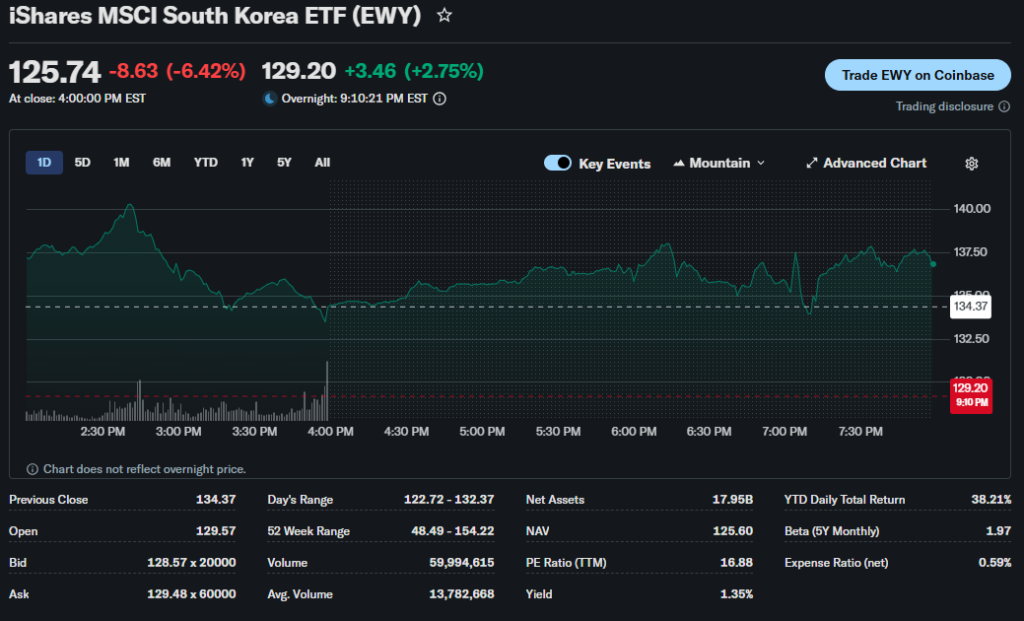Select the 1Y time range
This screenshot has width=1024, height=621.
[x=247, y=163]
